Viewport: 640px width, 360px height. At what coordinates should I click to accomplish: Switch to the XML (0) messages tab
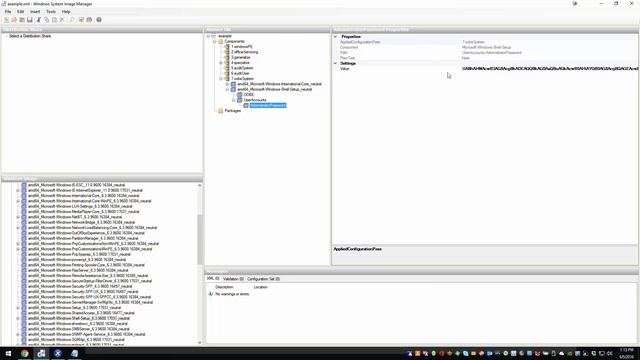click(213, 279)
